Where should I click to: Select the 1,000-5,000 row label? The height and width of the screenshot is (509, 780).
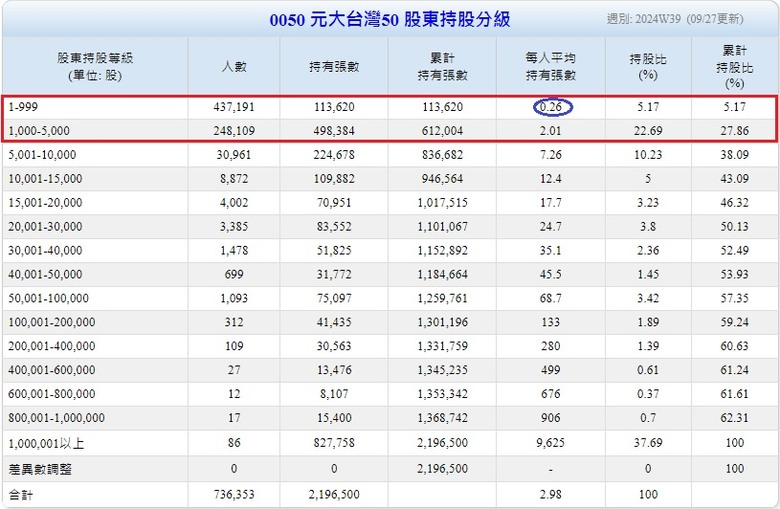(39, 131)
